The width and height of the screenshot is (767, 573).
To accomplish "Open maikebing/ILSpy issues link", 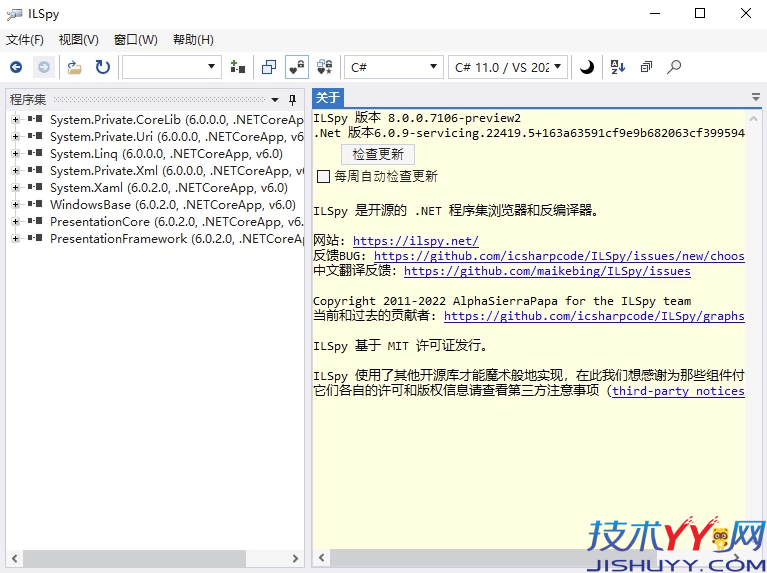I will 547,271.
